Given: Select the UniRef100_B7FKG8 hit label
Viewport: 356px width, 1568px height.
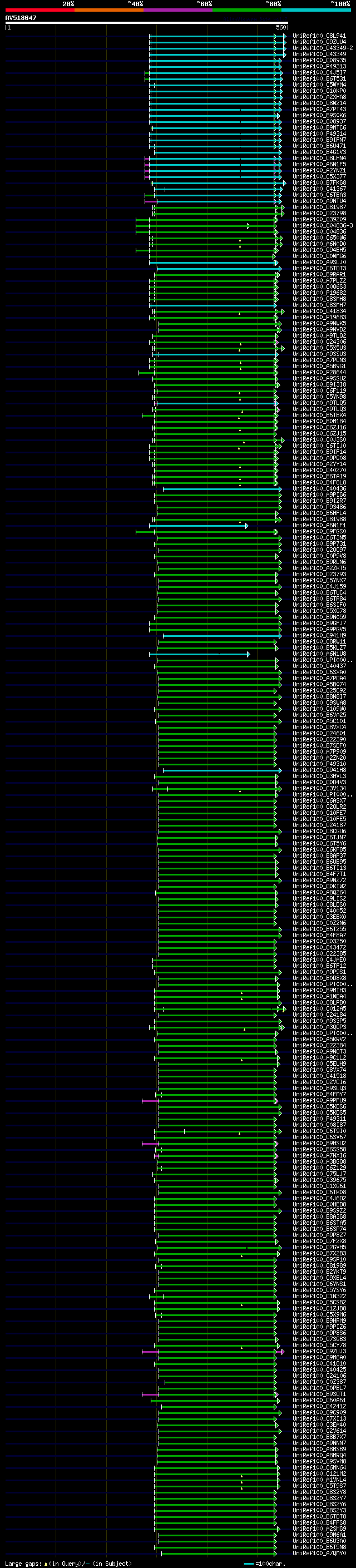Looking at the screenshot, I should pyautogui.click(x=319, y=182).
